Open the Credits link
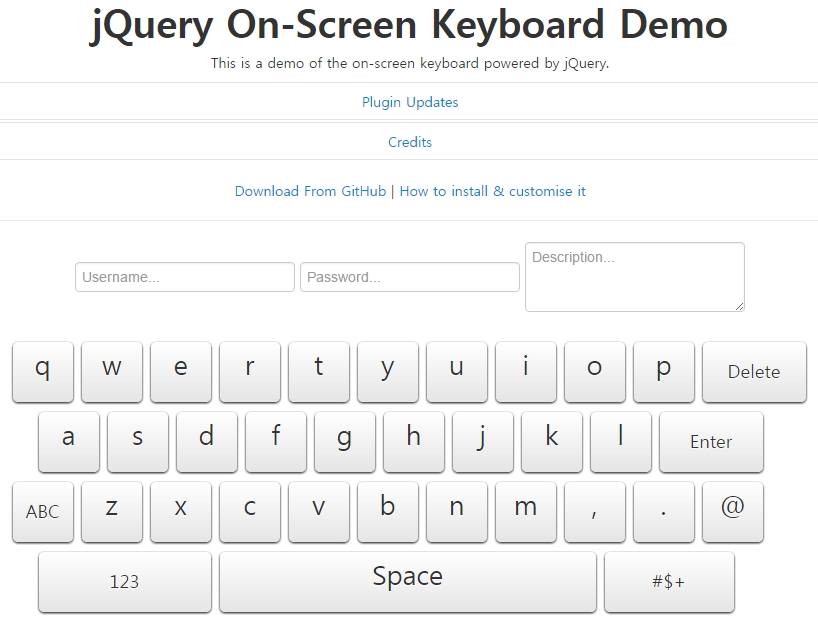 point(410,142)
